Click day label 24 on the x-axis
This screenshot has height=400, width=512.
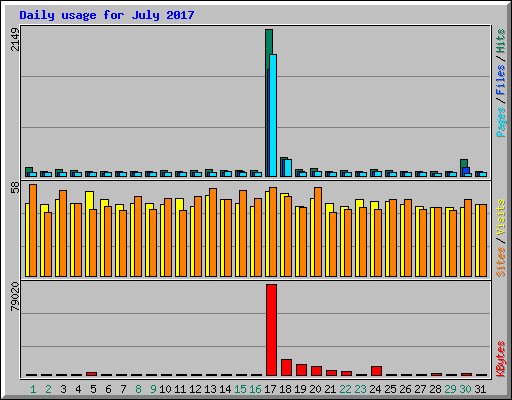click(x=375, y=389)
